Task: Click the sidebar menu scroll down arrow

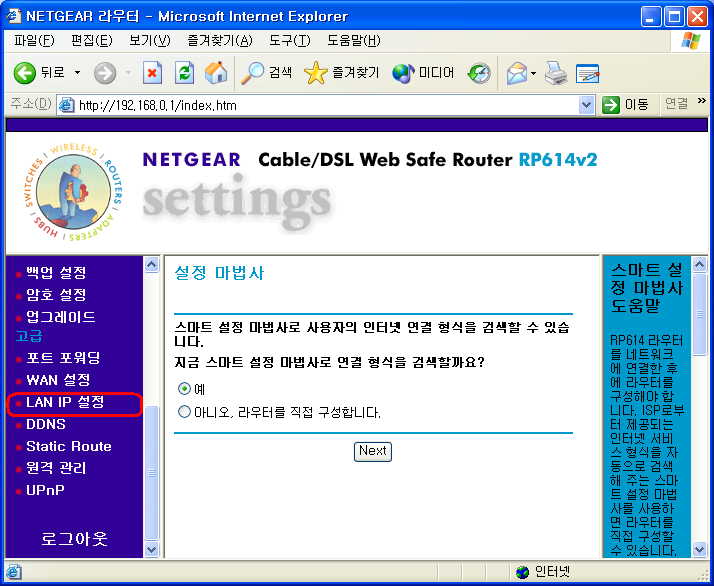Action: tap(151, 549)
